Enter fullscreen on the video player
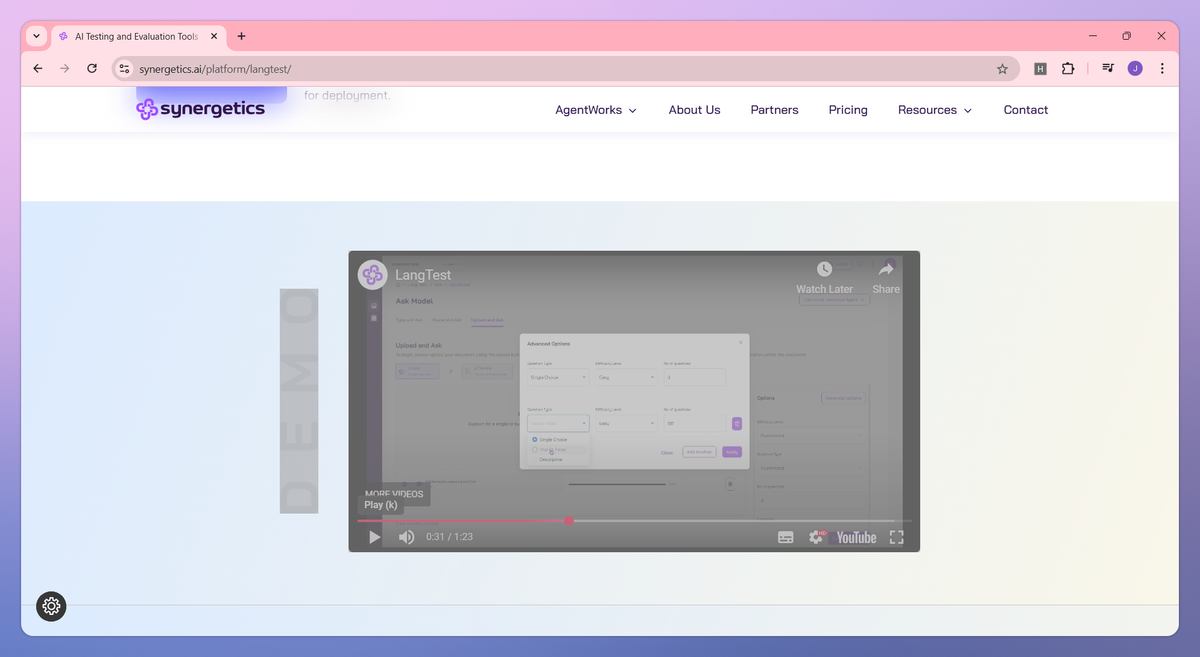The image size is (1200, 657). (x=896, y=537)
